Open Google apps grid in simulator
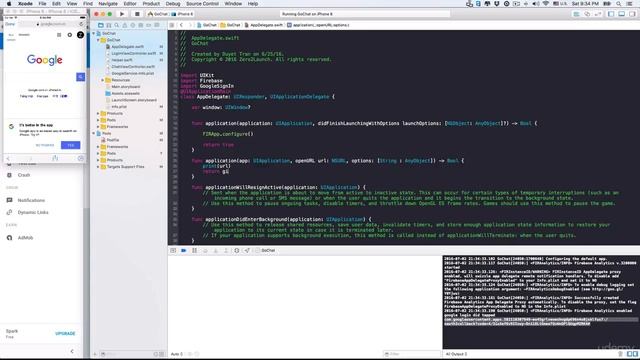640x360 pixels. click(x=59, y=35)
